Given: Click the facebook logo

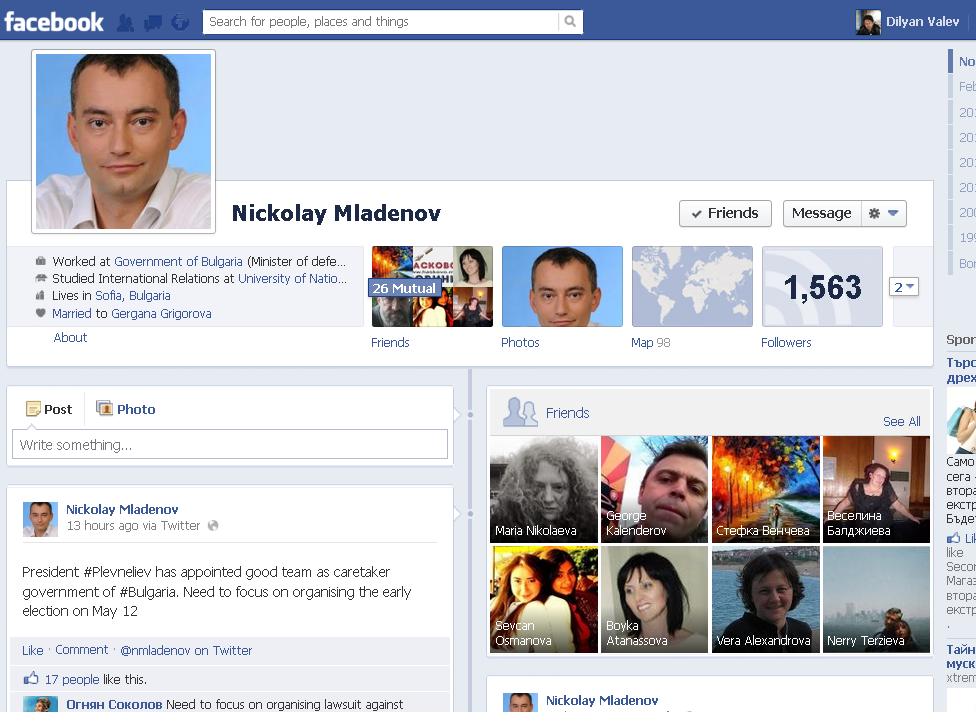Looking at the screenshot, I should coord(54,22).
